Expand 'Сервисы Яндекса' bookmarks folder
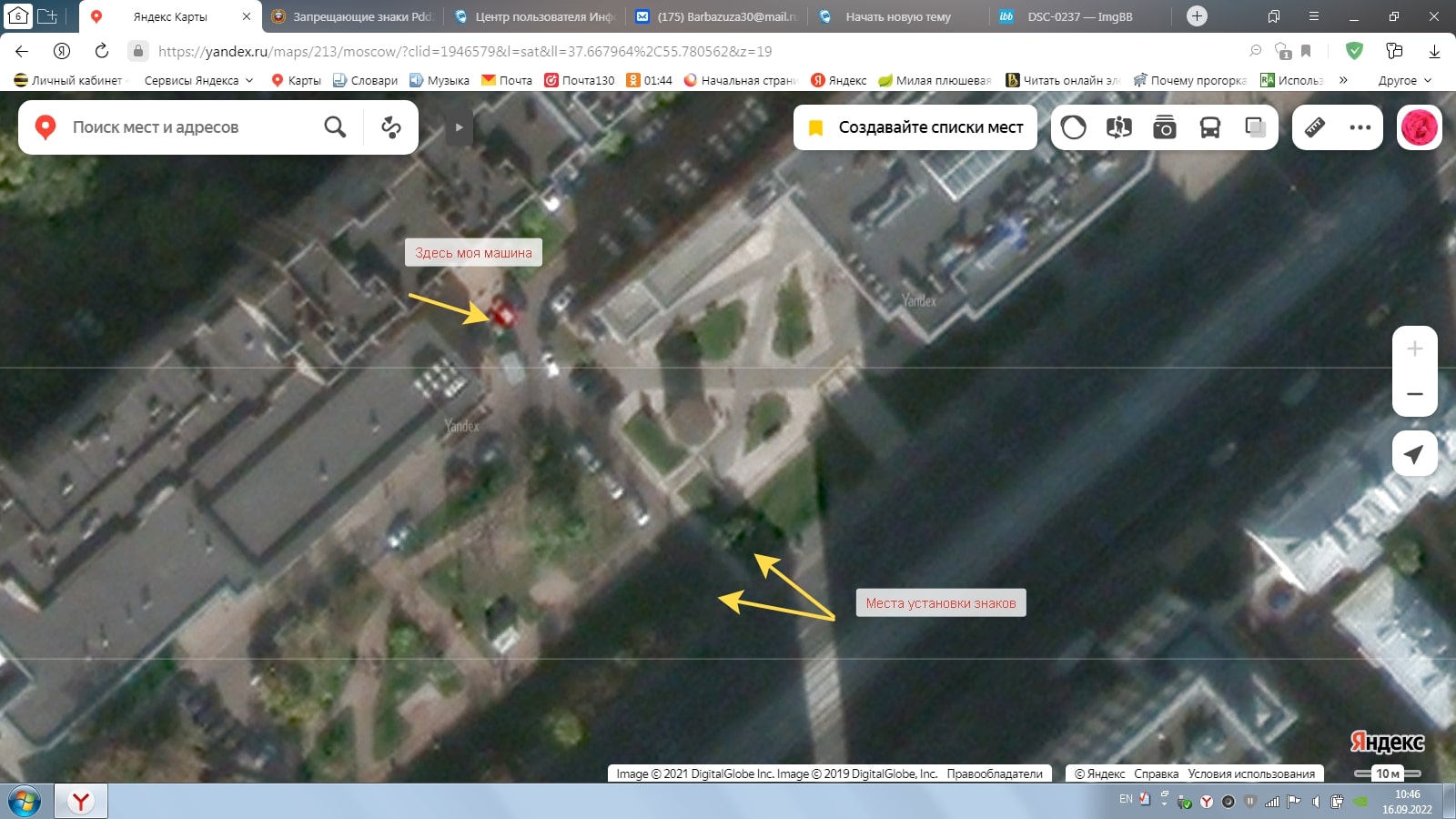The image size is (1456, 819). point(198,80)
